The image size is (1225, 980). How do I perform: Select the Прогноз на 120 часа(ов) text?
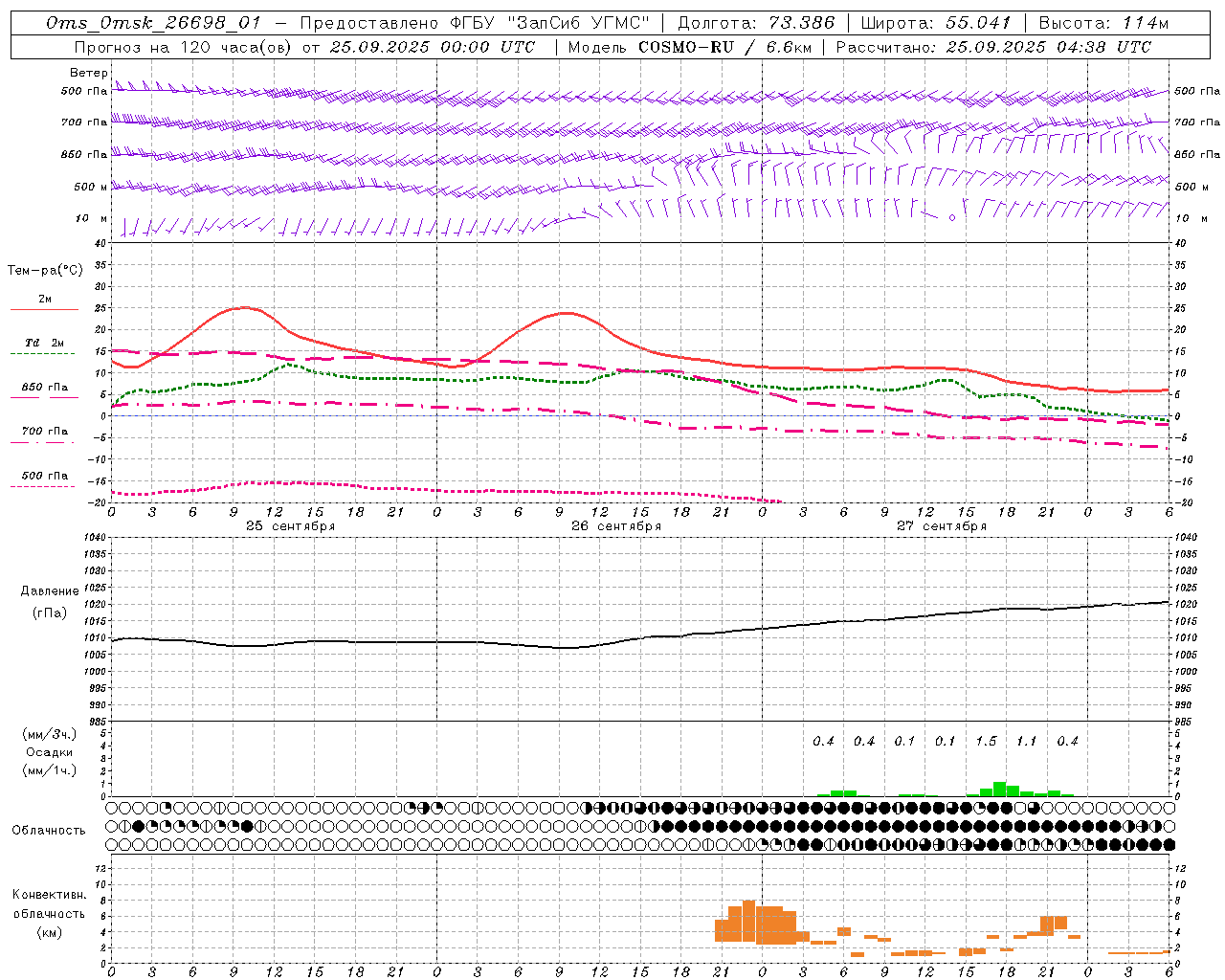point(184,47)
